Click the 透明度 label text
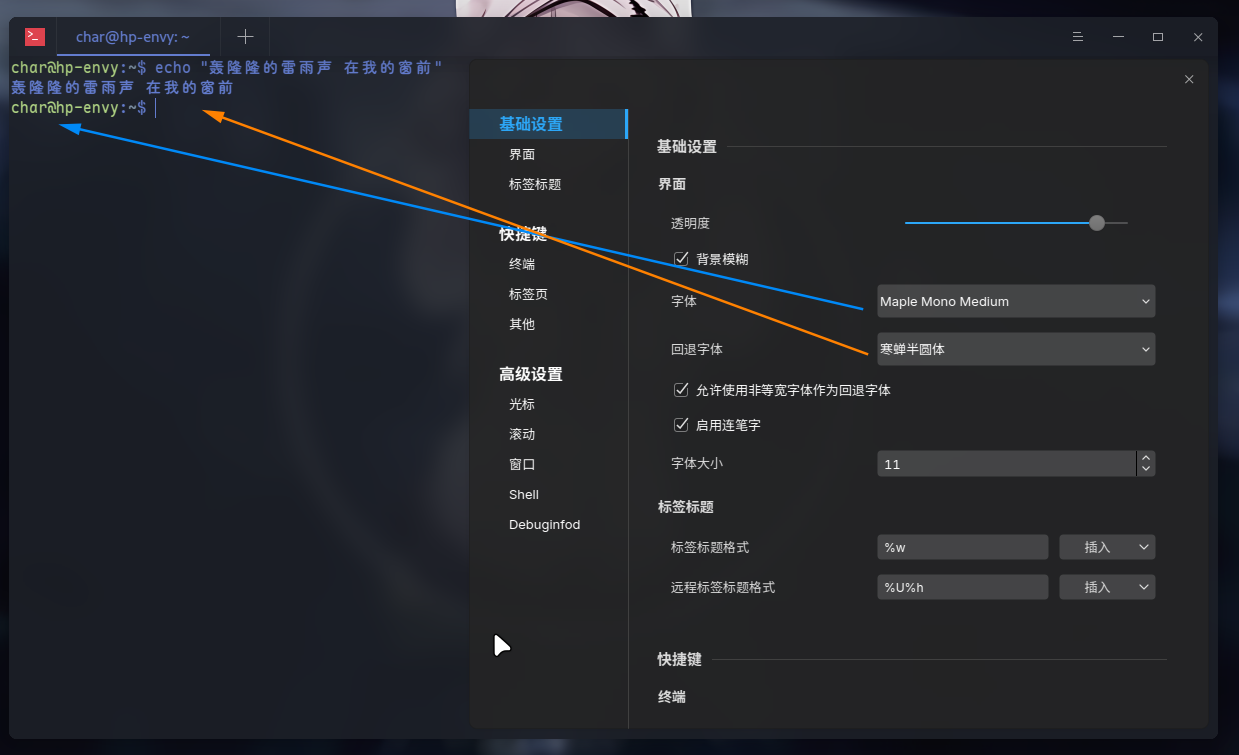 [690, 223]
